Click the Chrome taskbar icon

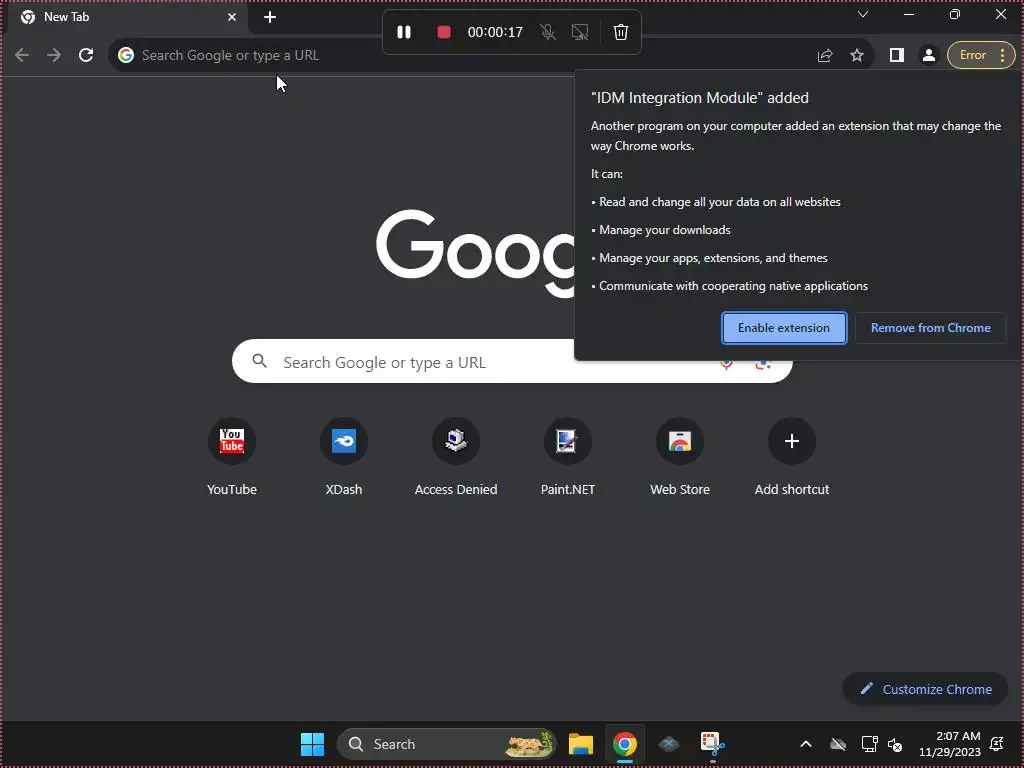(x=625, y=744)
